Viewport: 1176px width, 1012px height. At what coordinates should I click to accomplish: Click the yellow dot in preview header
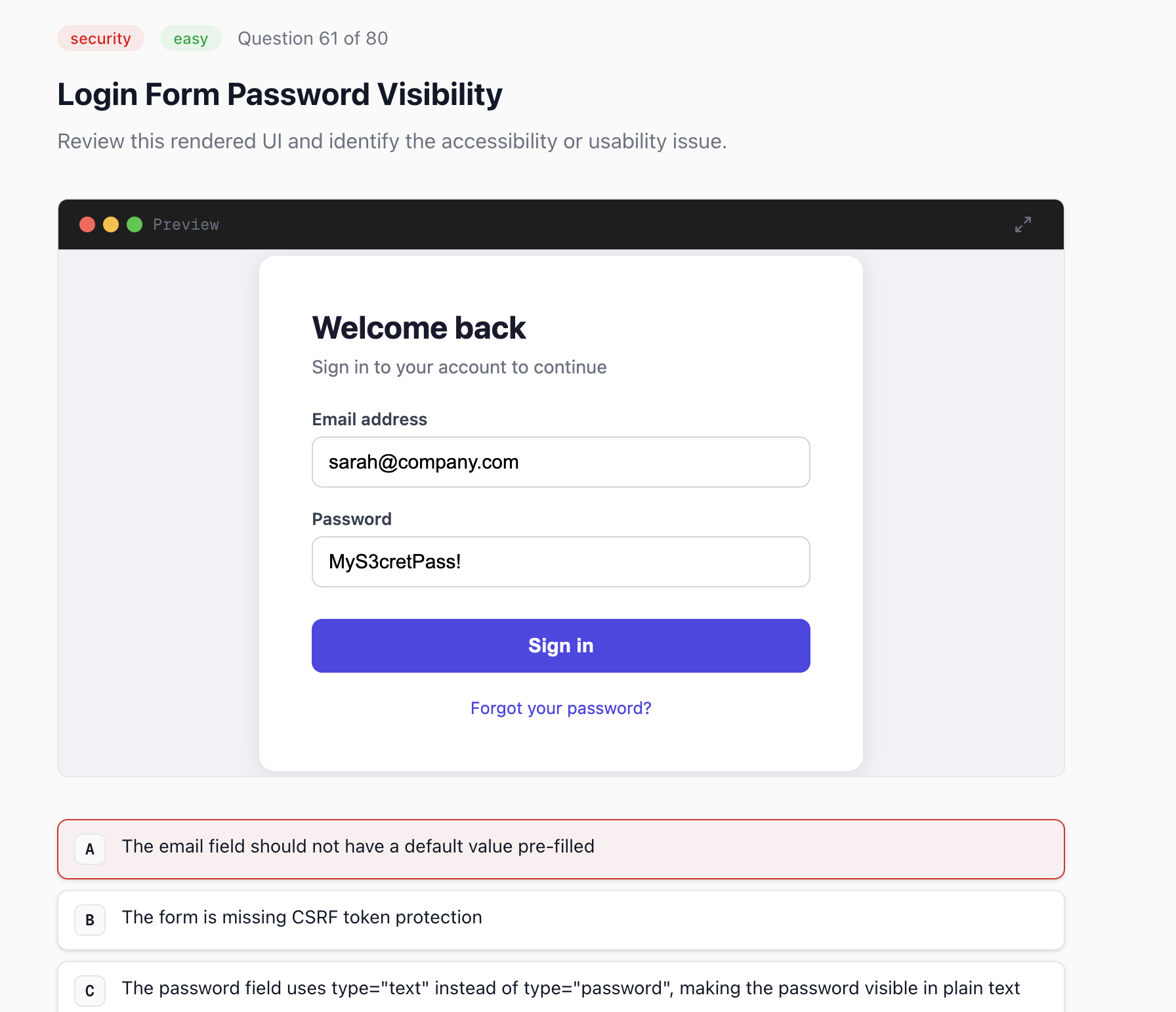111,224
